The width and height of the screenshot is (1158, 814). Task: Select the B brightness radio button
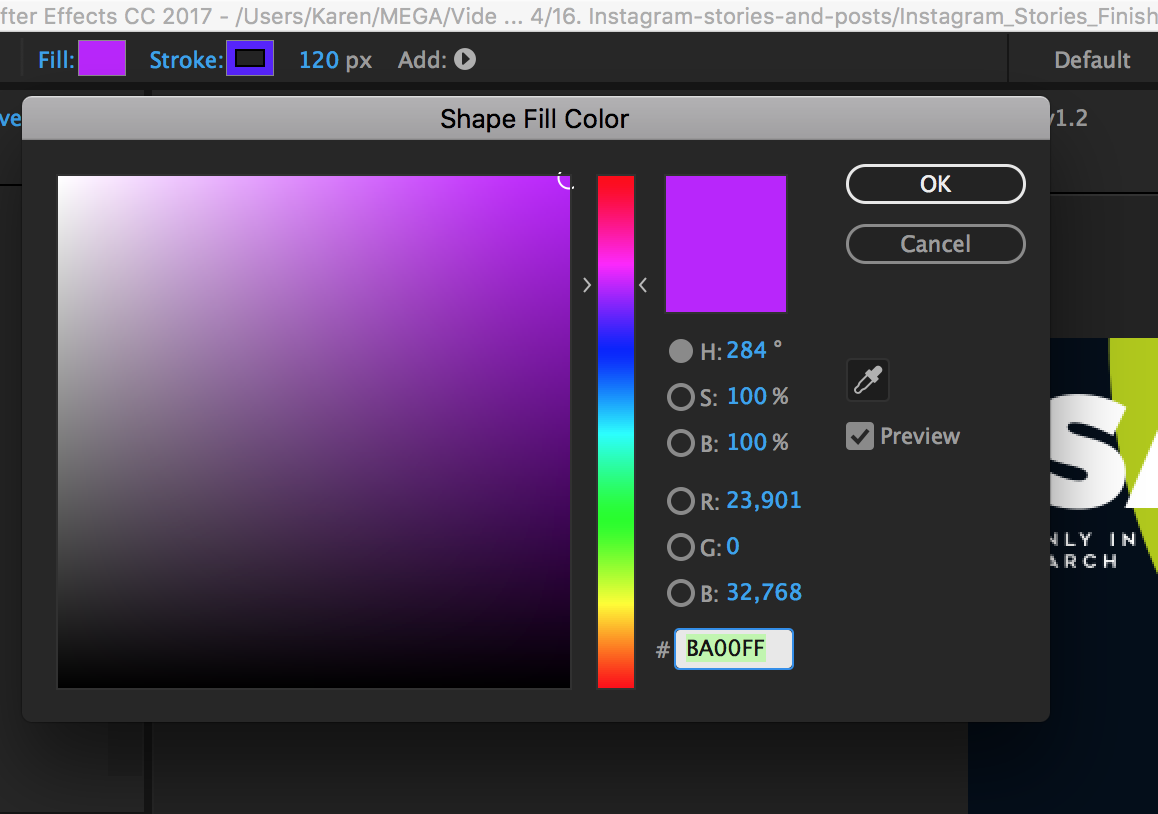(680, 443)
